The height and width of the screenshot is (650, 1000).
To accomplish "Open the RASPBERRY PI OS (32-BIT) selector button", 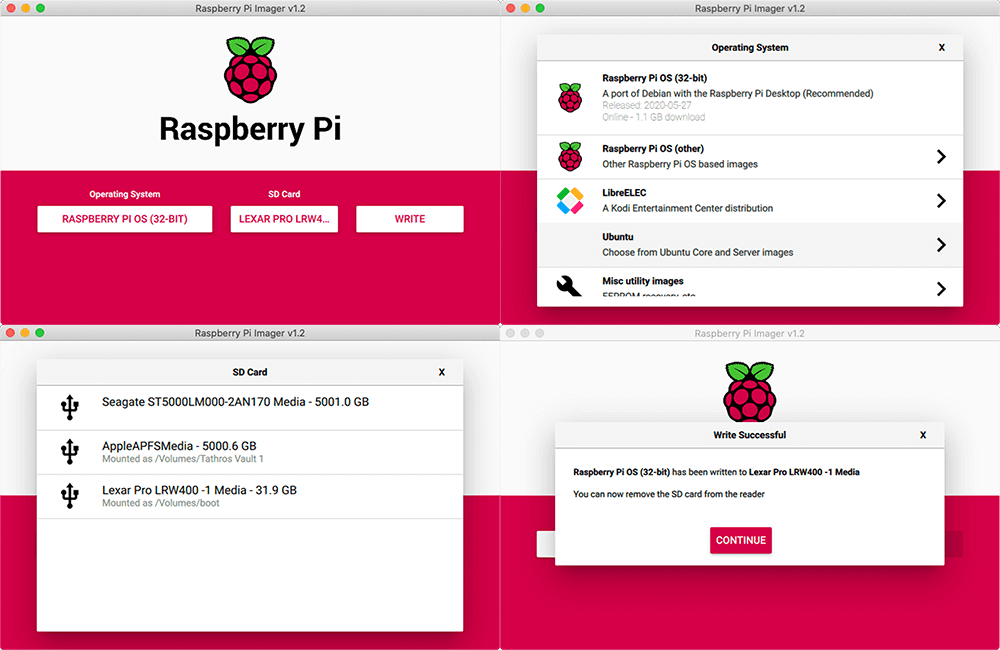I will point(125,219).
